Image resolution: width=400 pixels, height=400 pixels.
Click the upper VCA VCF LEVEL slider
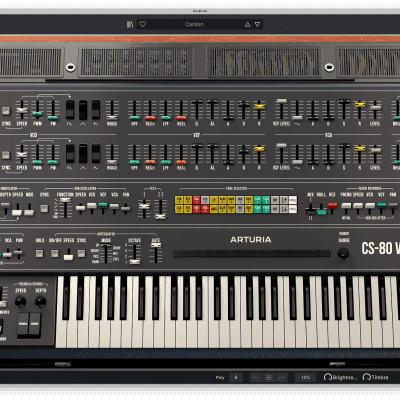pos(282,101)
